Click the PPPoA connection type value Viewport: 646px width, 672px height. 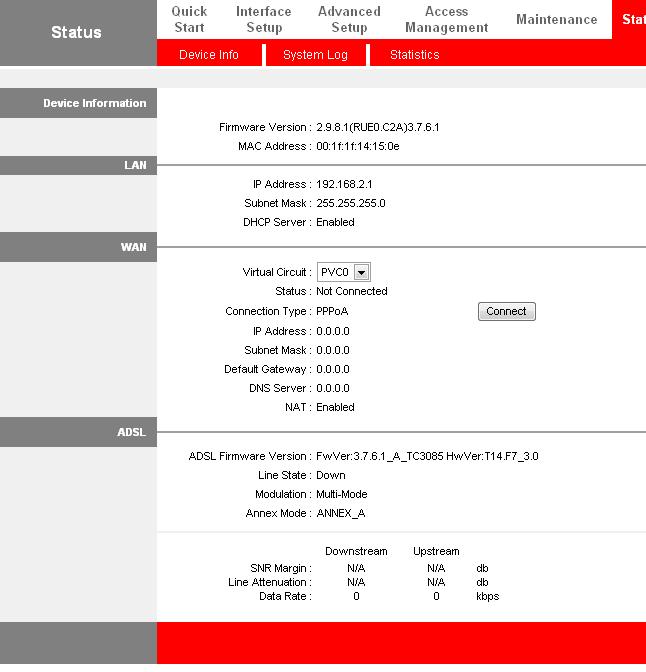tap(332, 311)
